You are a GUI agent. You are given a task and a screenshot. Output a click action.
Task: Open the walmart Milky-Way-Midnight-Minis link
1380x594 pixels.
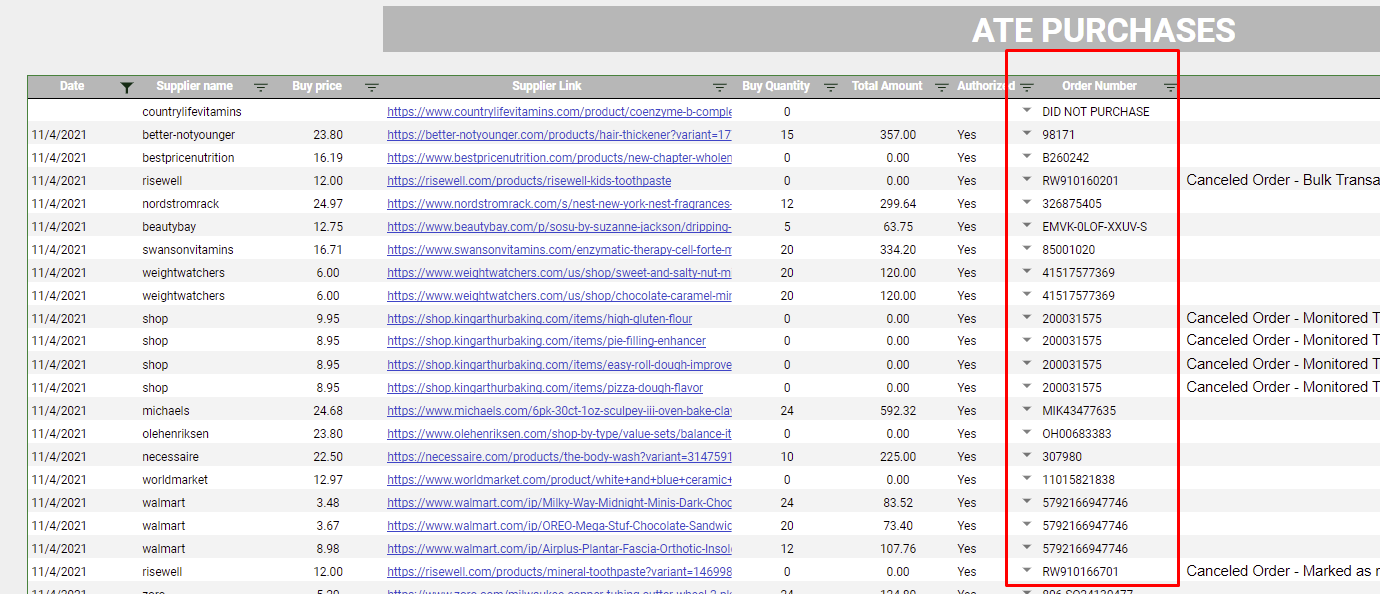pyautogui.click(x=559, y=503)
